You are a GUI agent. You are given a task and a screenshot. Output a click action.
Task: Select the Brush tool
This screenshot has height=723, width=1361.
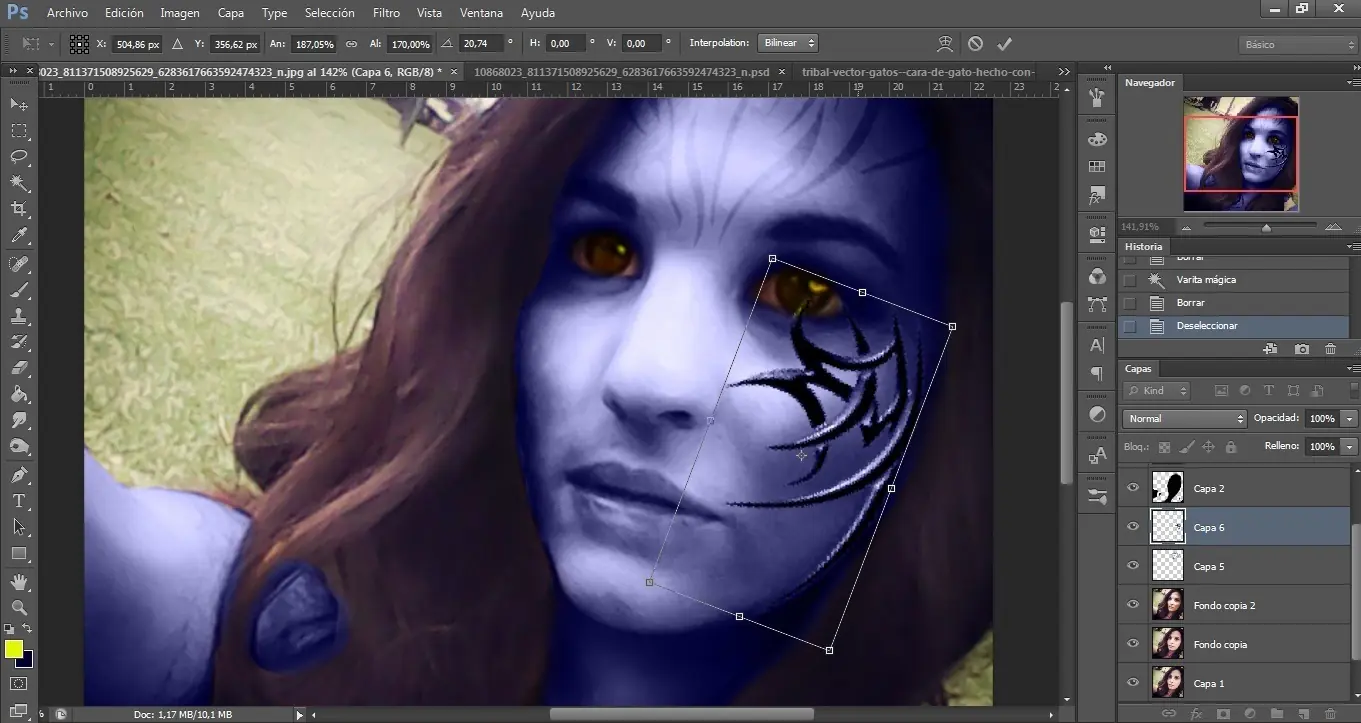tap(19, 290)
